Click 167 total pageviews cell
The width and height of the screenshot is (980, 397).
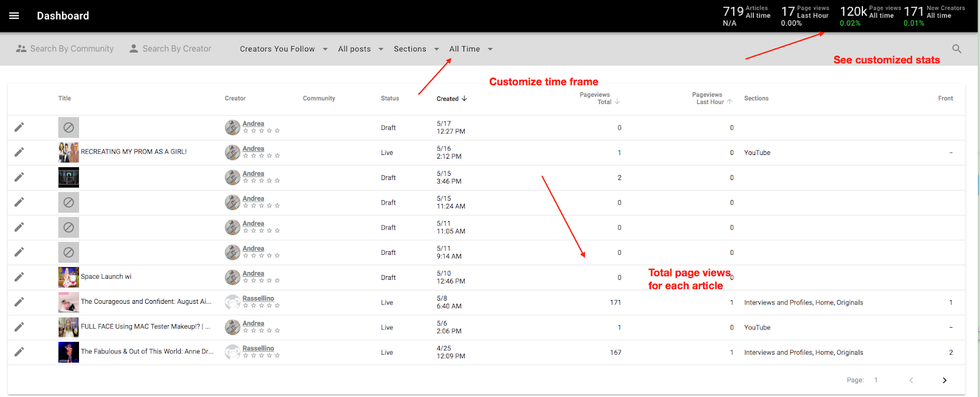coord(616,353)
